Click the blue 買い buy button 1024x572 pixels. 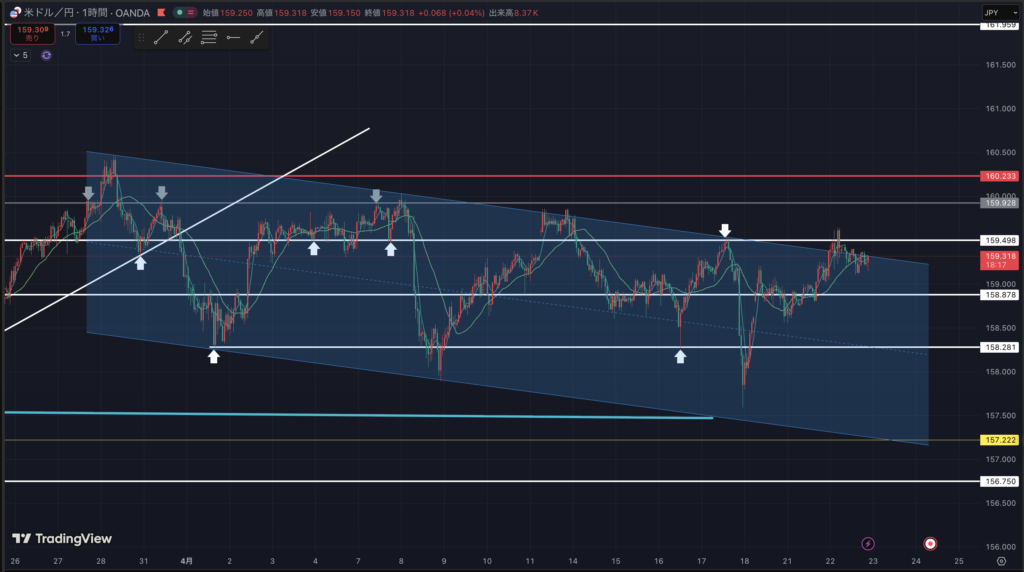[97, 34]
